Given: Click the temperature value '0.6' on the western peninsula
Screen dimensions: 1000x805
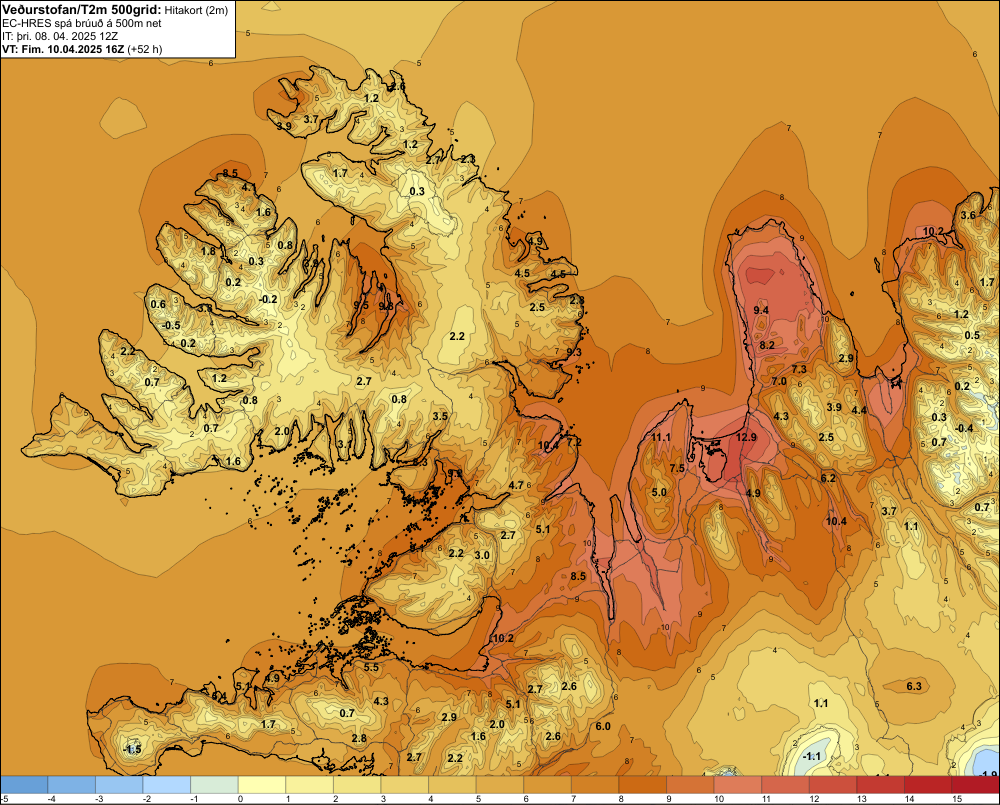Looking at the screenshot, I should pyautogui.click(x=158, y=304).
